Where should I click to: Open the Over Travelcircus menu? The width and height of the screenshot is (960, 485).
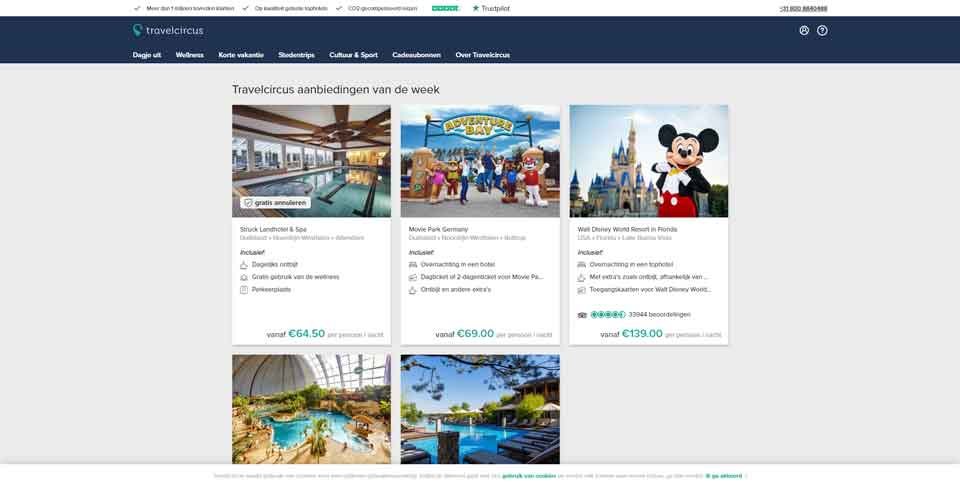coord(482,55)
